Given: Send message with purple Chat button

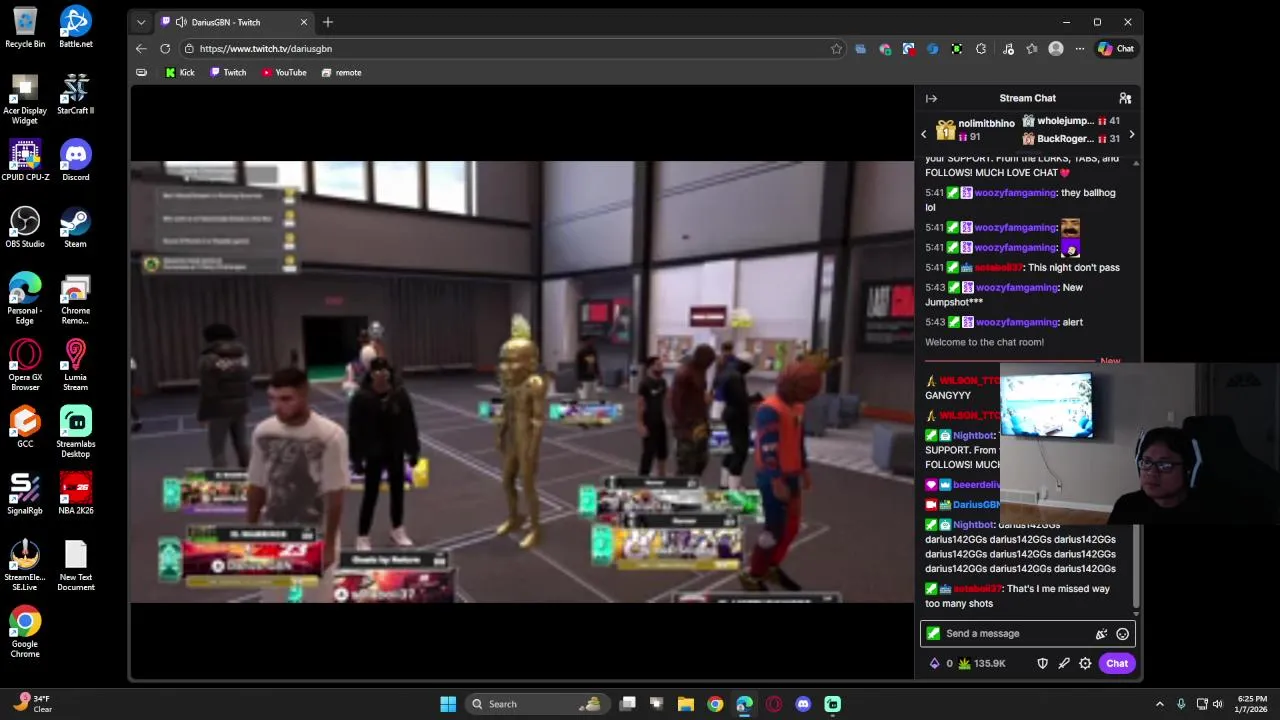Looking at the screenshot, I should (1117, 663).
